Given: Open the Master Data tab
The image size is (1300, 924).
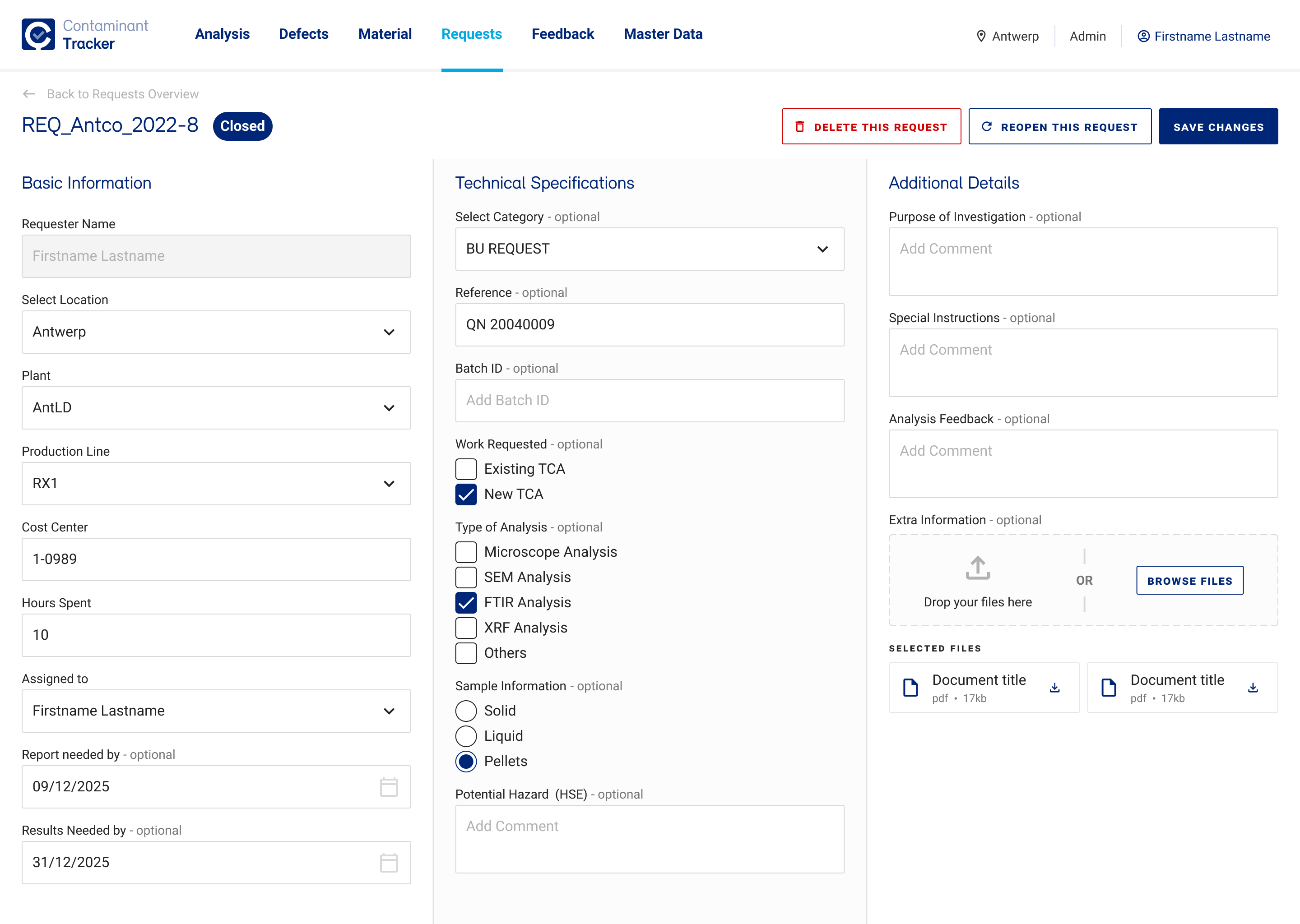Looking at the screenshot, I should pos(663,34).
